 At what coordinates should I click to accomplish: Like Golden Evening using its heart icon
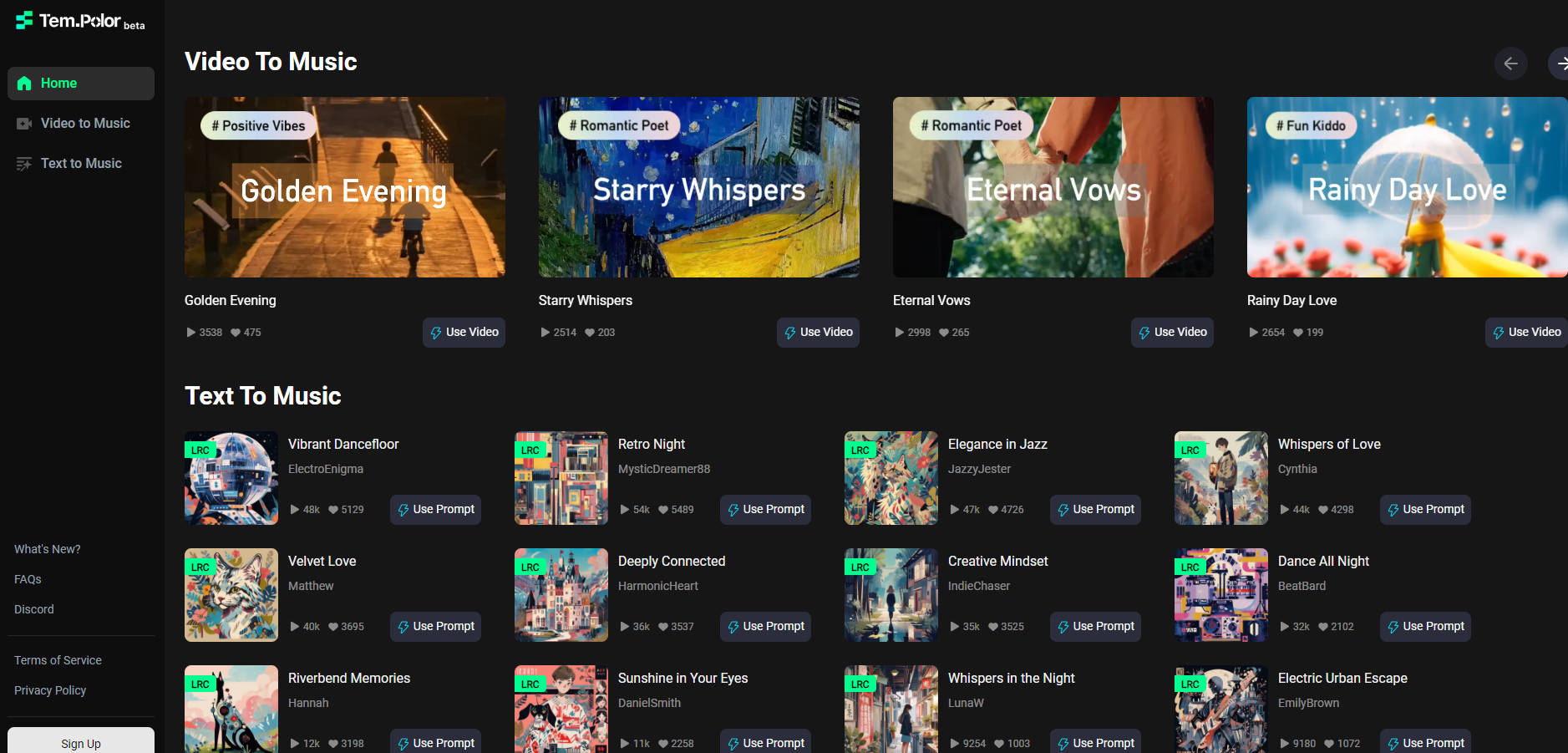pos(236,332)
